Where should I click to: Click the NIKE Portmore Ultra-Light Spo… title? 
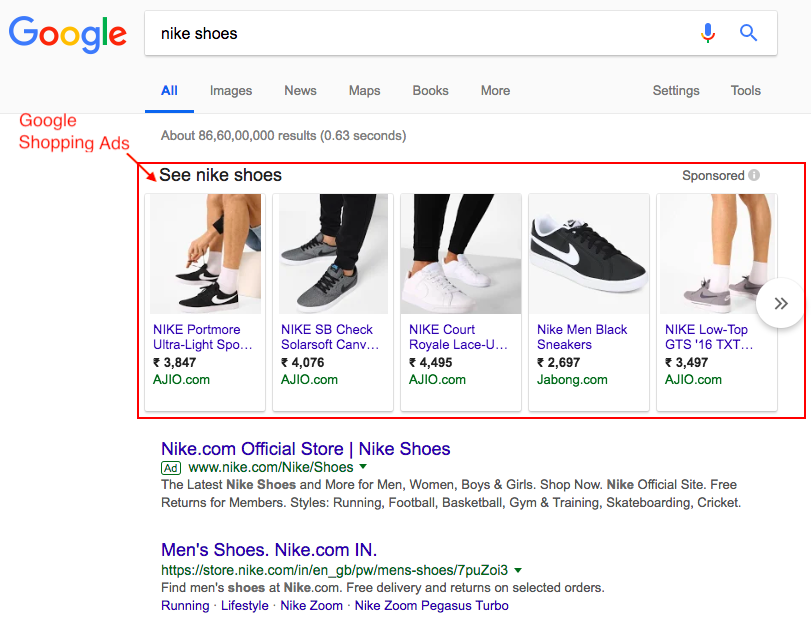[203, 337]
